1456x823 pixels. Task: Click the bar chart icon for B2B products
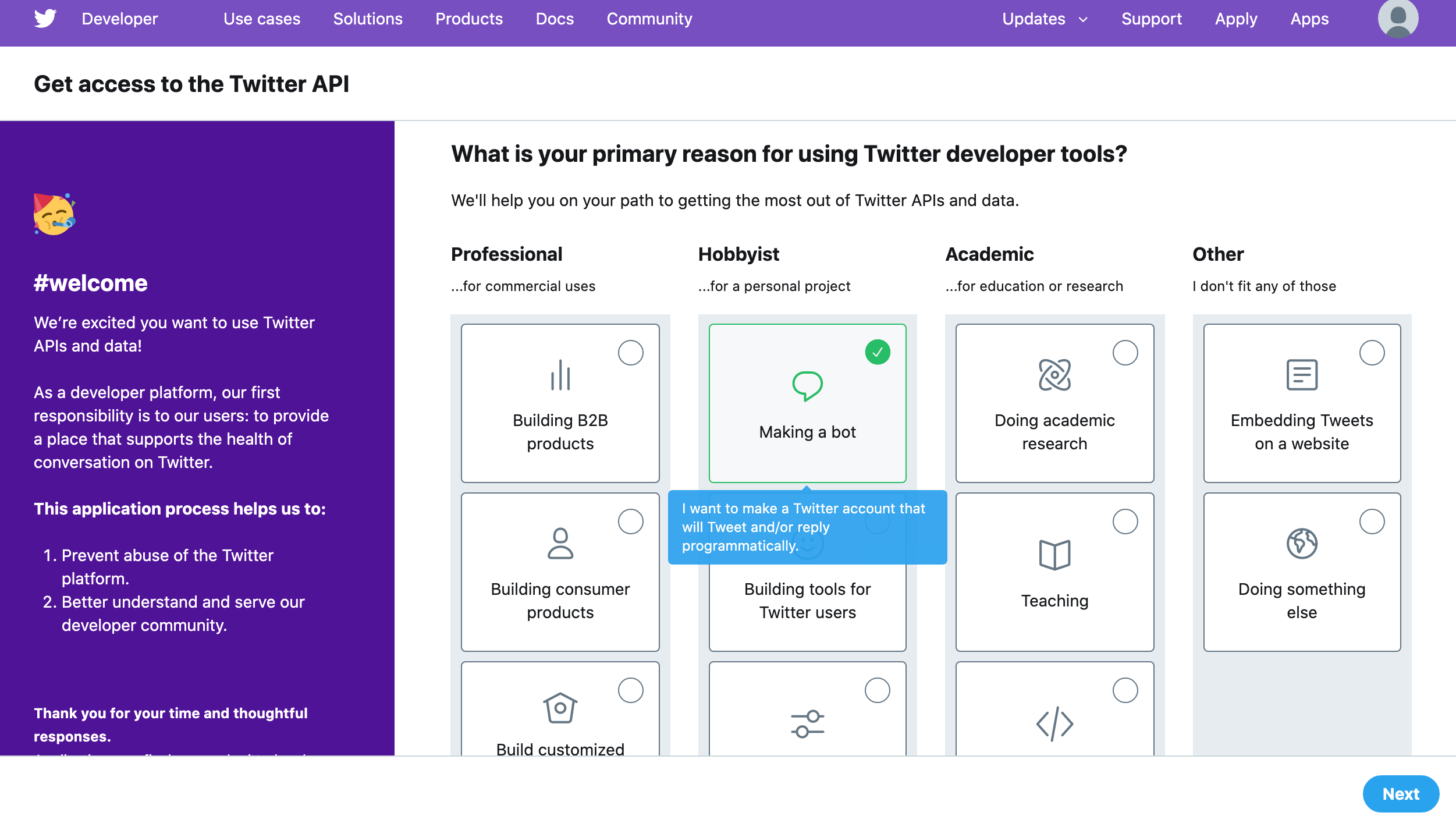click(x=560, y=375)
